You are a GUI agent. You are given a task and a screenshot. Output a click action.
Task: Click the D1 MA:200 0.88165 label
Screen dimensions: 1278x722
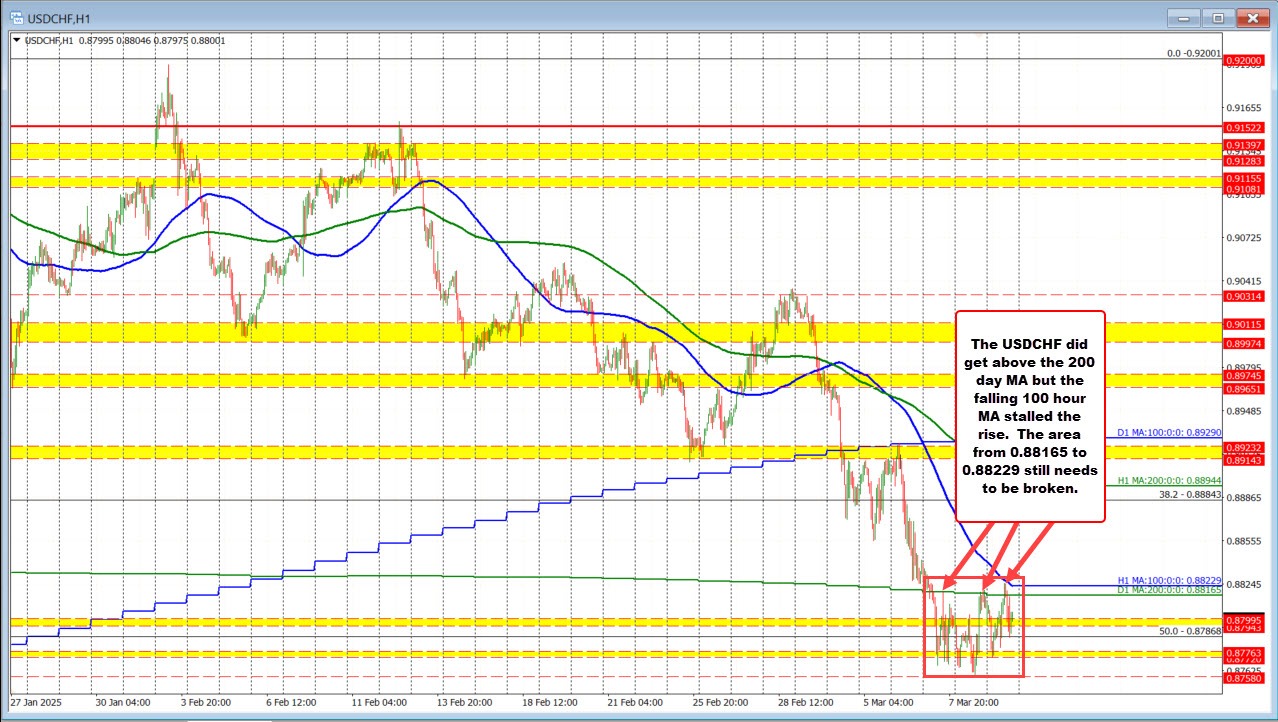pos(1167,591)
